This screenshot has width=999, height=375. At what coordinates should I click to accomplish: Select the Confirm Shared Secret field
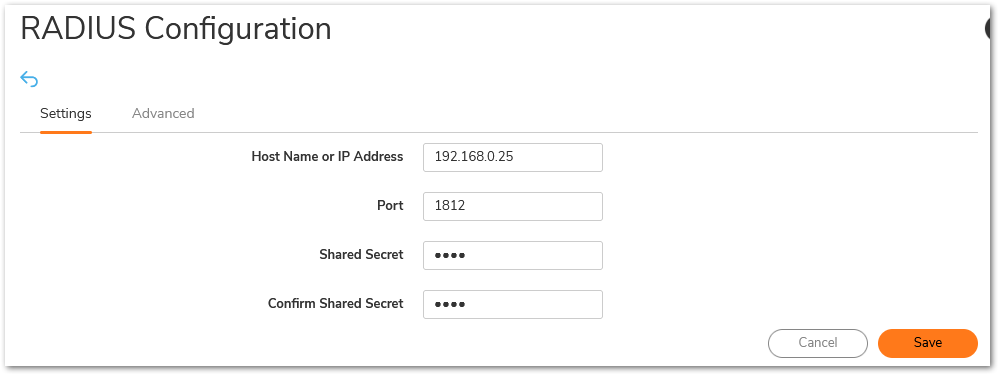click(x=513, y=304)
